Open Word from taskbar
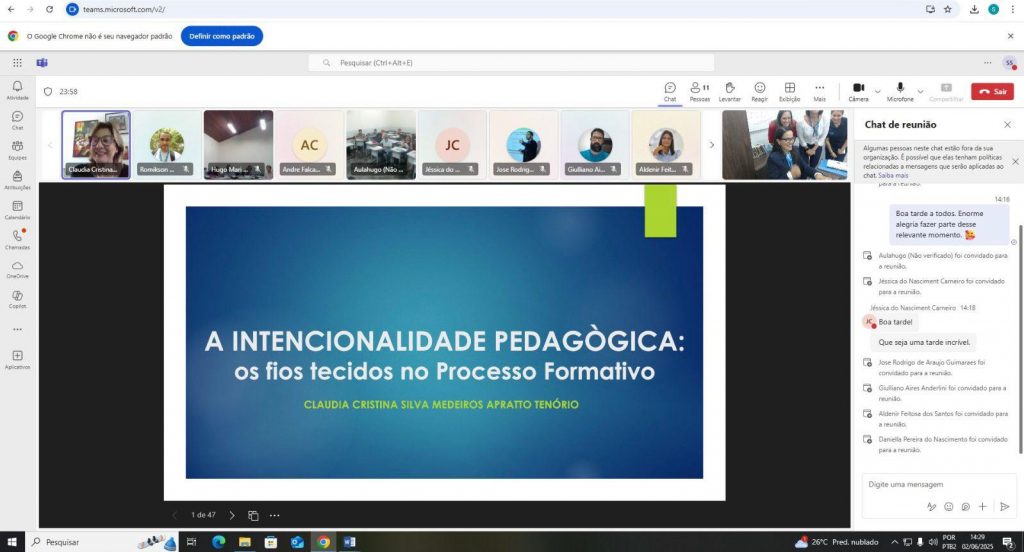This screenshot has width=1024, height=552. tap(349, 542)
